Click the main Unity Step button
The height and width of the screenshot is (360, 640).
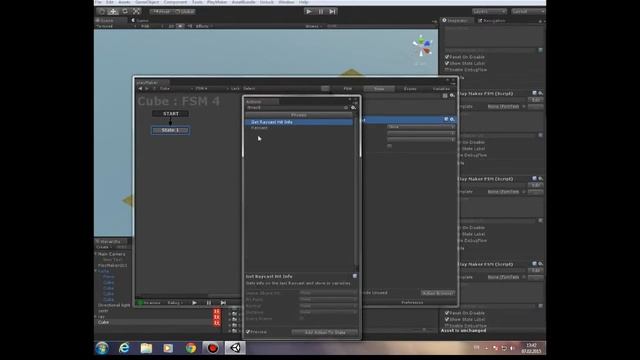click(x=333, y=11)
